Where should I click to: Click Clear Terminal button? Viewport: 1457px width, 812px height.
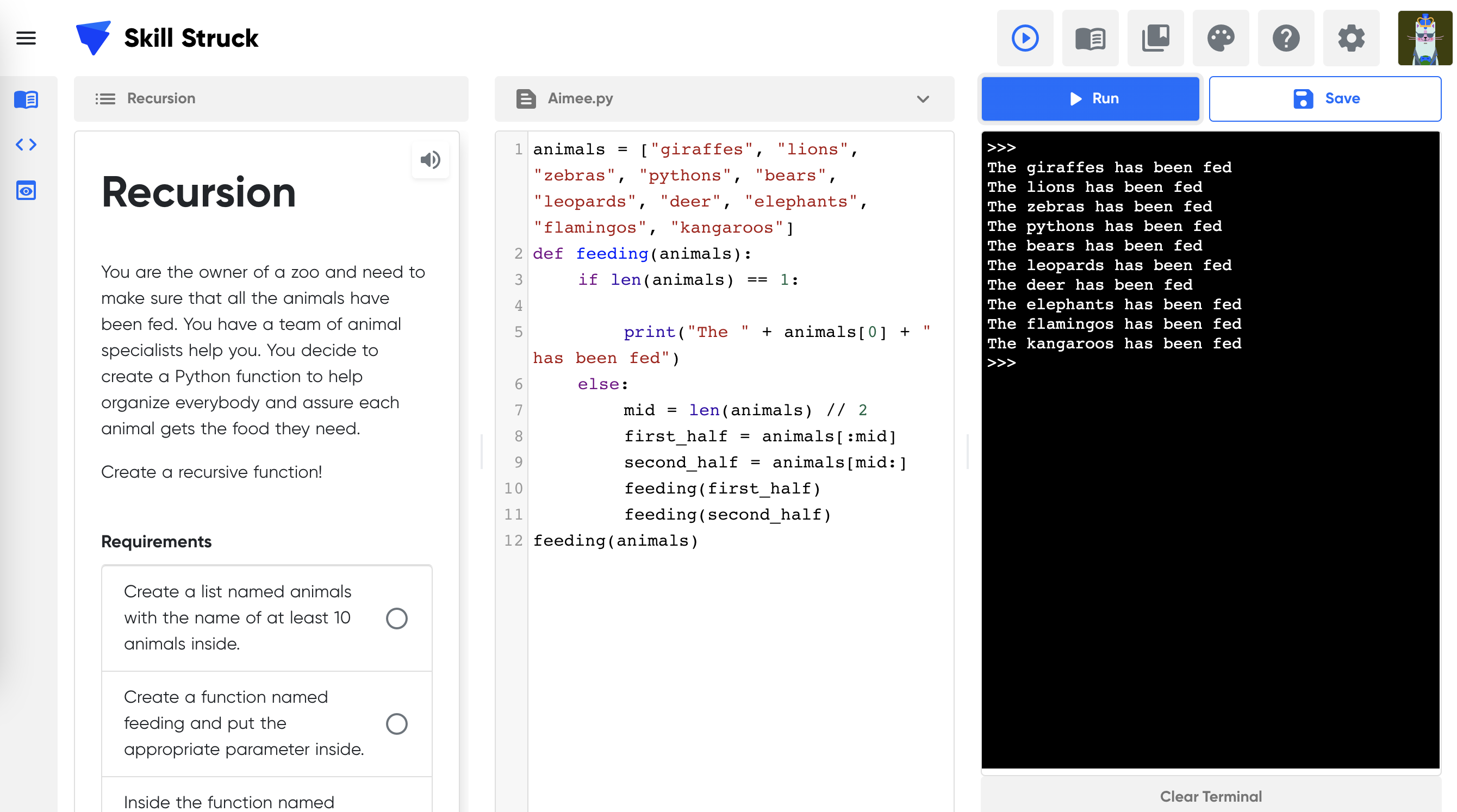tap(1210, 796)
